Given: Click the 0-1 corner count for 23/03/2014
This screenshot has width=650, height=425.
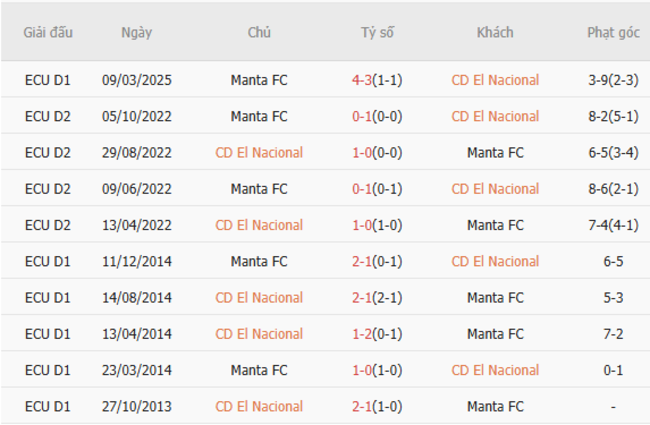Looking at the screenshot, I should (x=613, y=370).
